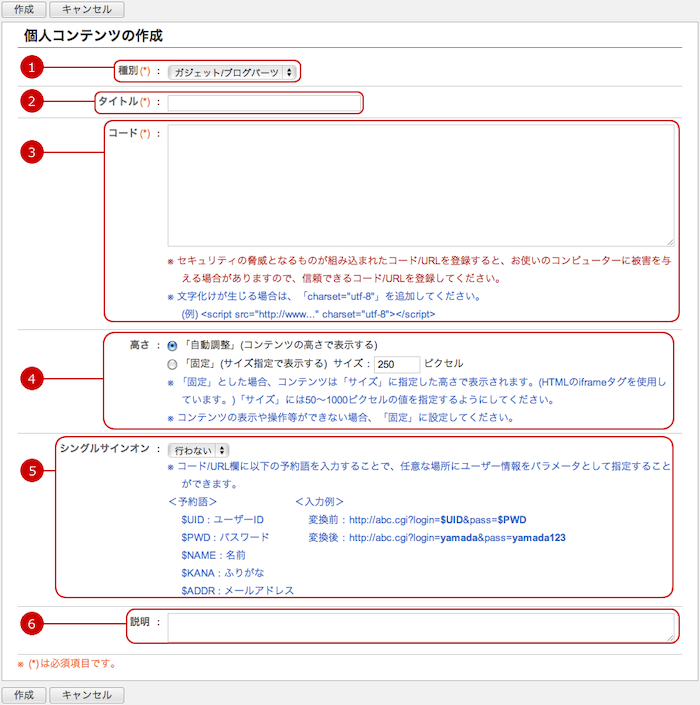Click the heading 個人コンテンツの作成
The height and width of the screenshot is (705, 700).
(x=93, y=36)
